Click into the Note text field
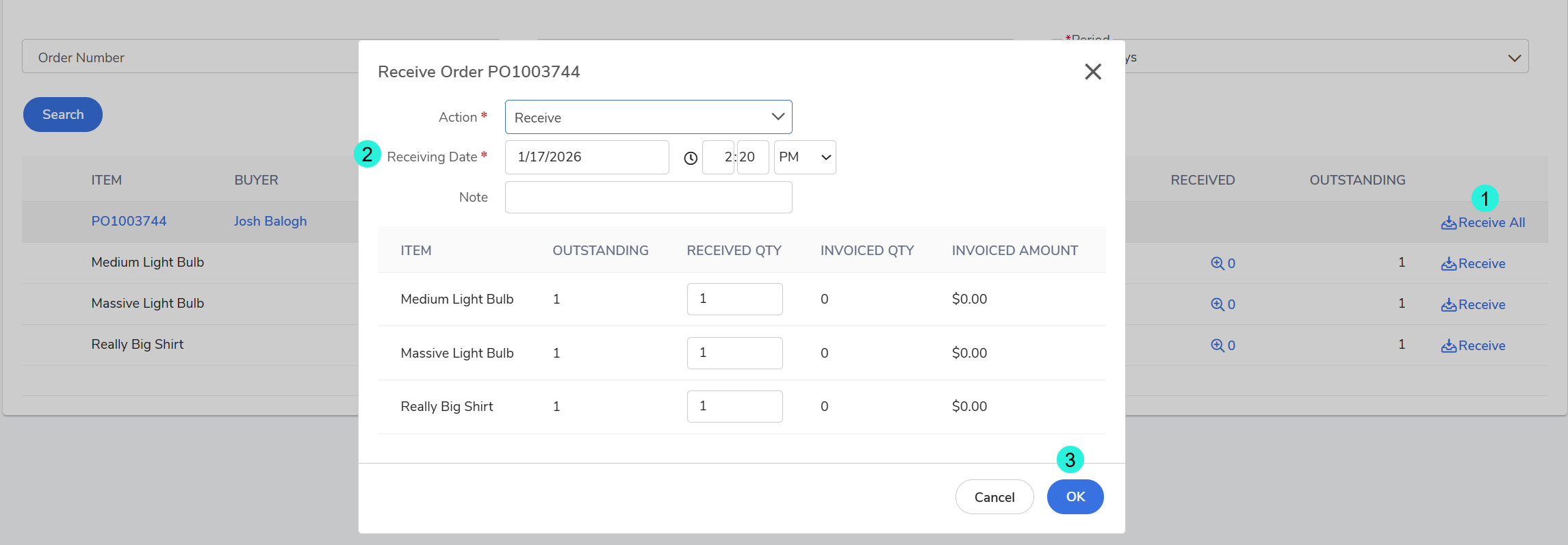1568x545 pixels. (648, 198)
